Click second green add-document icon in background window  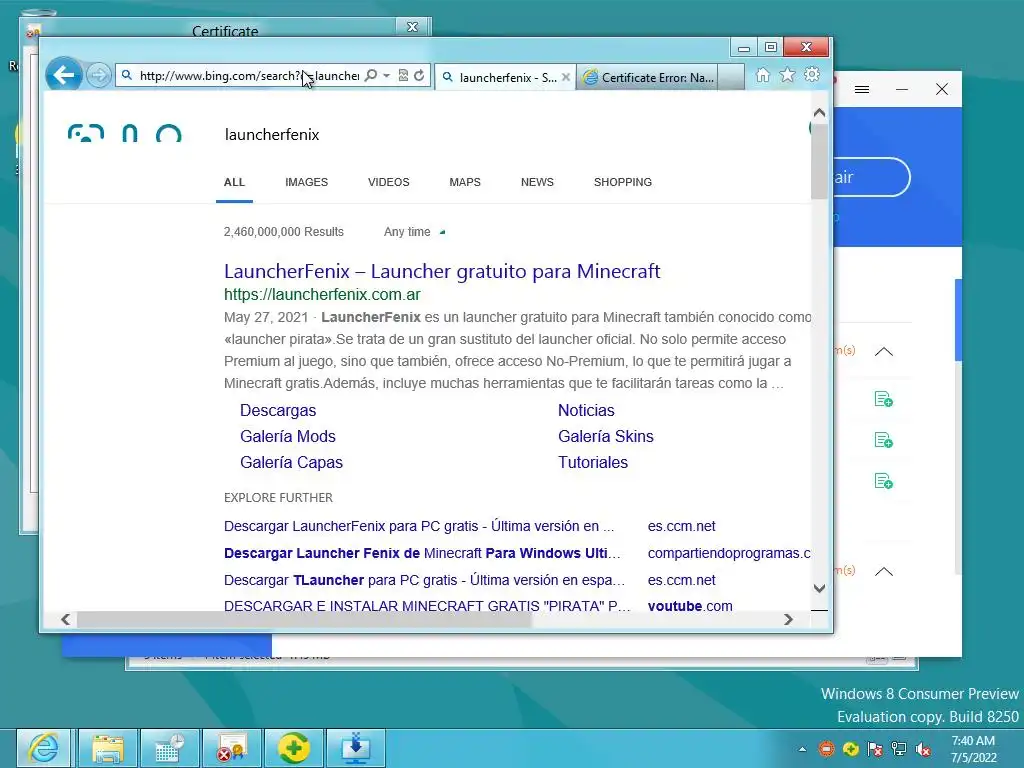(x=884, y=440)
